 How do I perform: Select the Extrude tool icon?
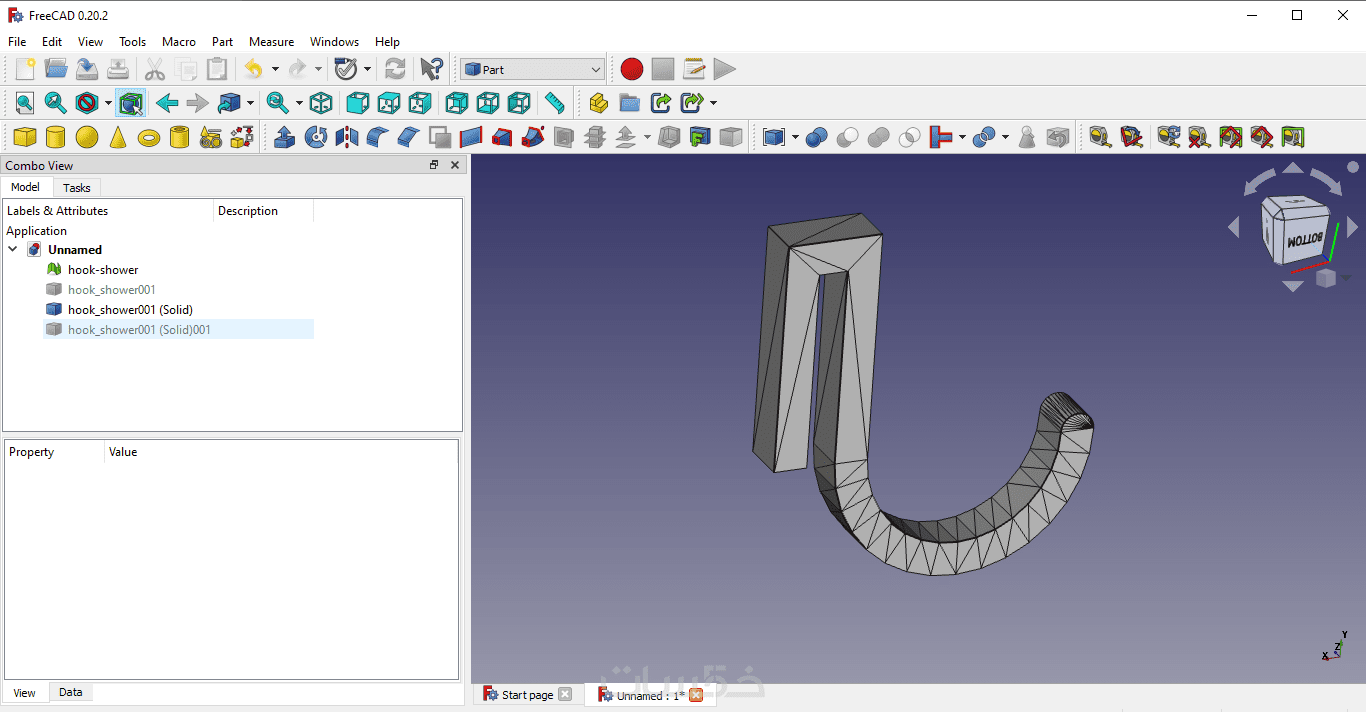285,137
